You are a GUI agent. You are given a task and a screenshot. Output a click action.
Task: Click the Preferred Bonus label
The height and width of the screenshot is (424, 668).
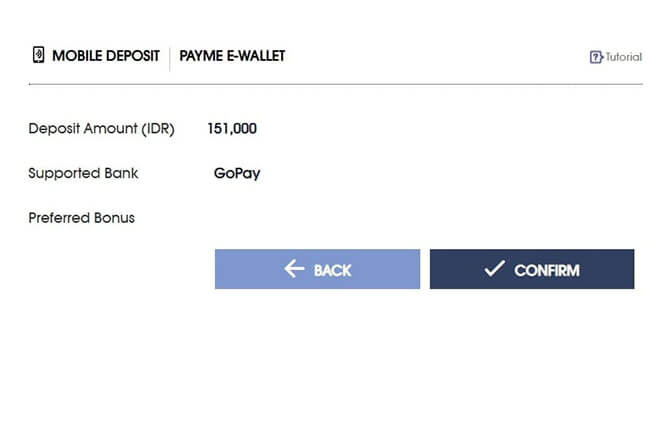point(81,217)
